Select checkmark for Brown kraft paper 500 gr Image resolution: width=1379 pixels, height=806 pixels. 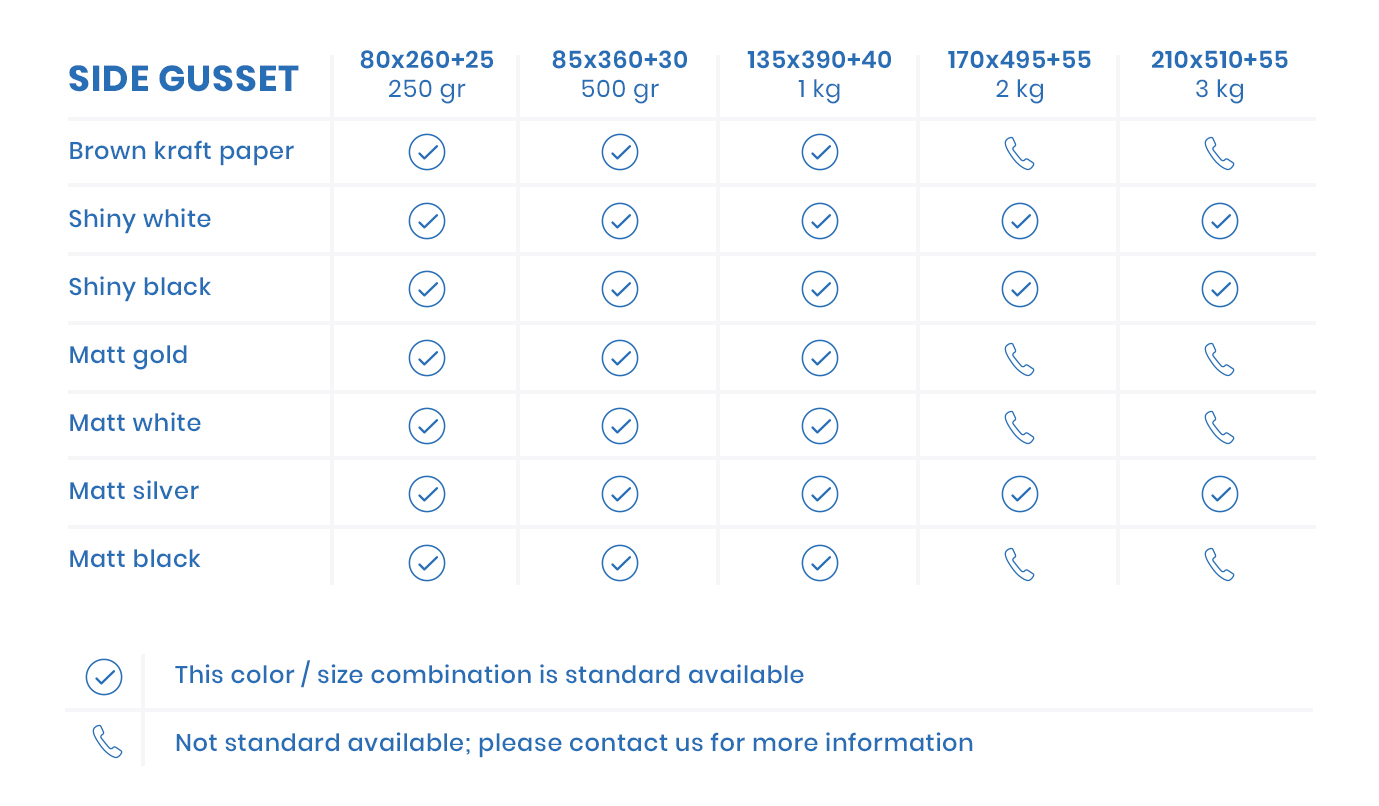(620, 152)
